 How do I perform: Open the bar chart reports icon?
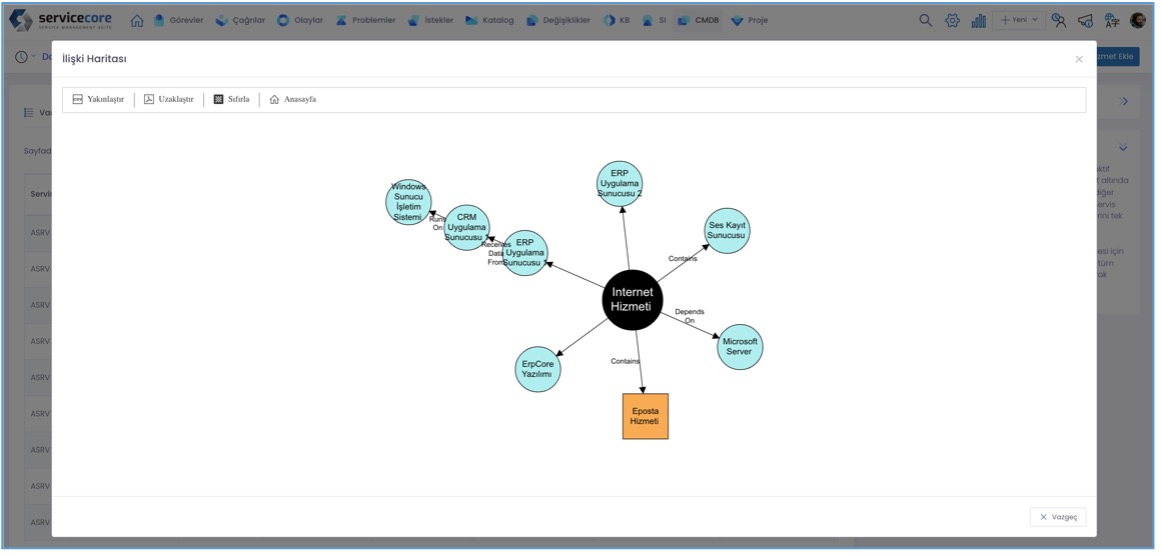[978, 20]
